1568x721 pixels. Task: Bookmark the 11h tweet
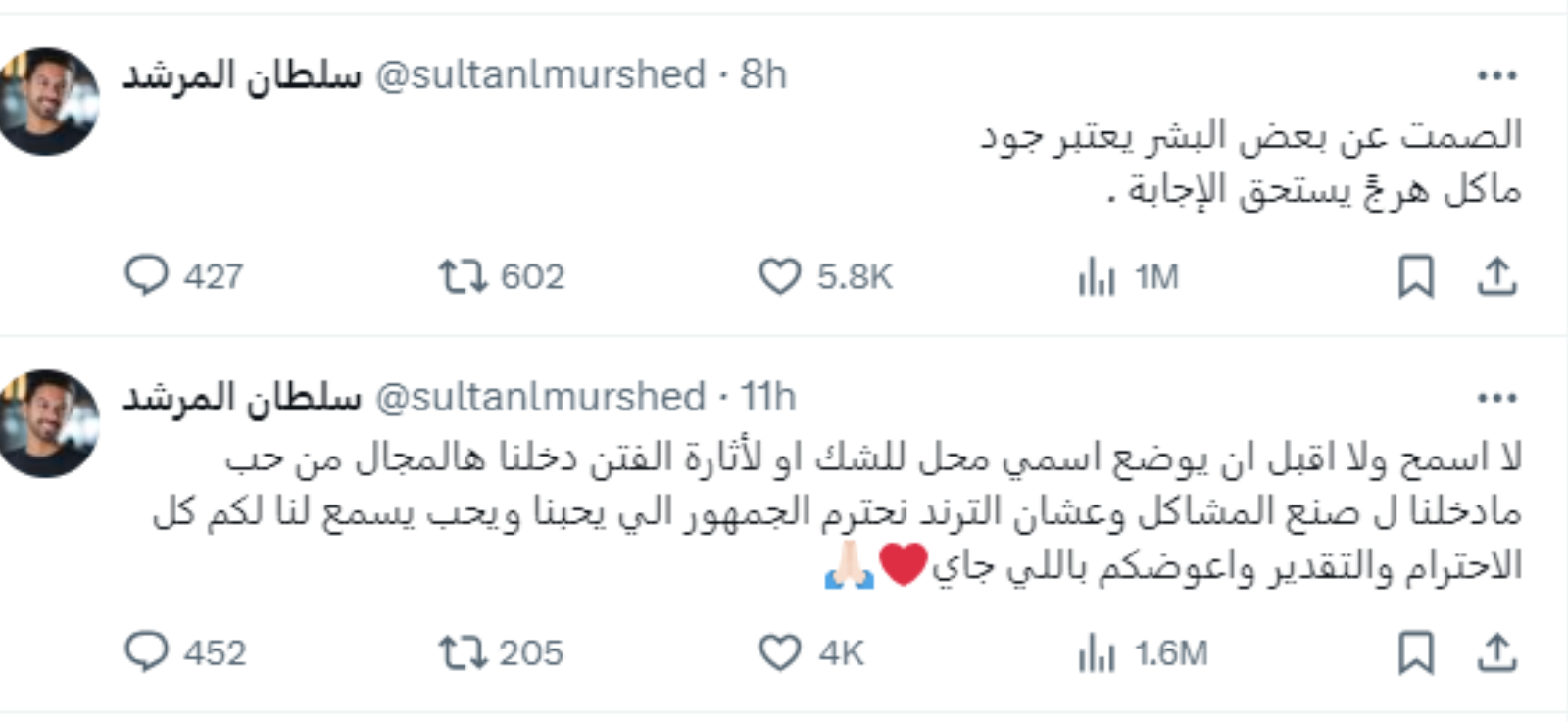point(1415,652)
